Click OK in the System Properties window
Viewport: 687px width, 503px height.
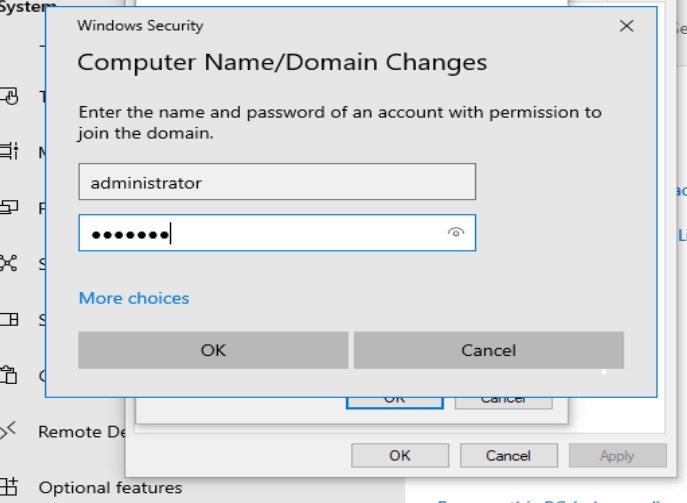pyautogui.click(x=400, y=456)
